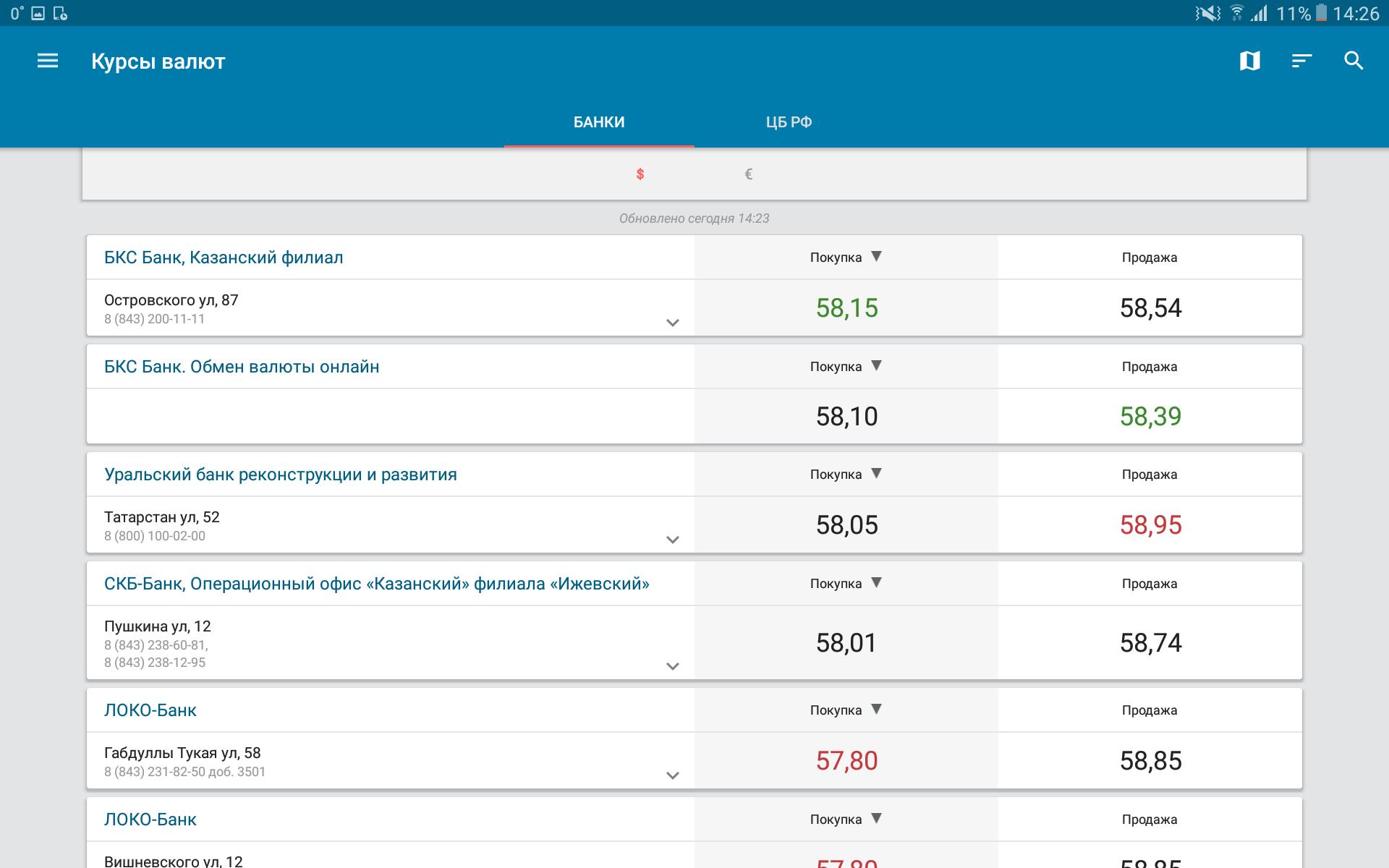The width and height of the screenshot is (1389, 868).
Task: Open Уральский банк реконструкции и развития link
Action: pyautogui.click(x=281, y=475)
